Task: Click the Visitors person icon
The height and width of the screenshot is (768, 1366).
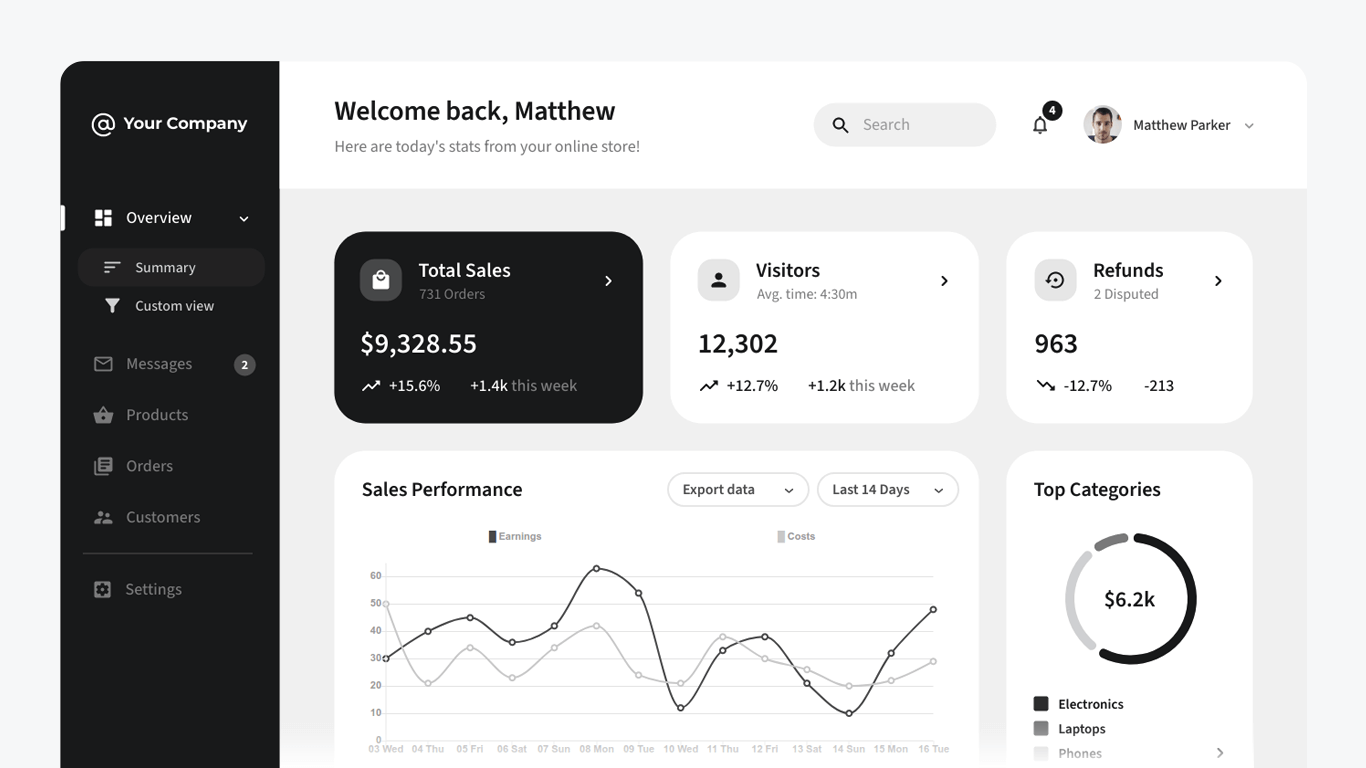Action: point(718,280)
